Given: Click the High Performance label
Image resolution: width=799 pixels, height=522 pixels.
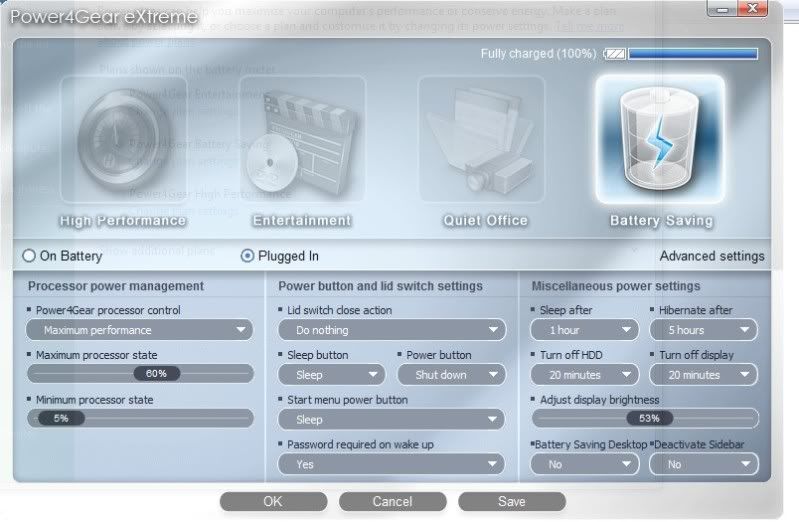Looking at the screenshot, I should click(x=123, y=221).
